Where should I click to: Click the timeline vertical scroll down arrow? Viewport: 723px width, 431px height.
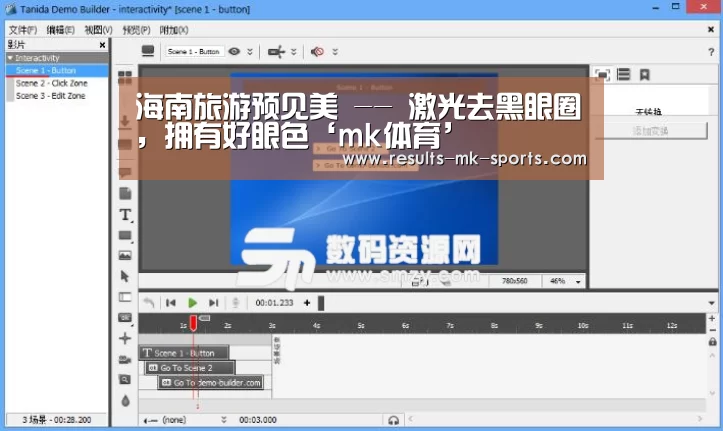click(x=712, y=393)
